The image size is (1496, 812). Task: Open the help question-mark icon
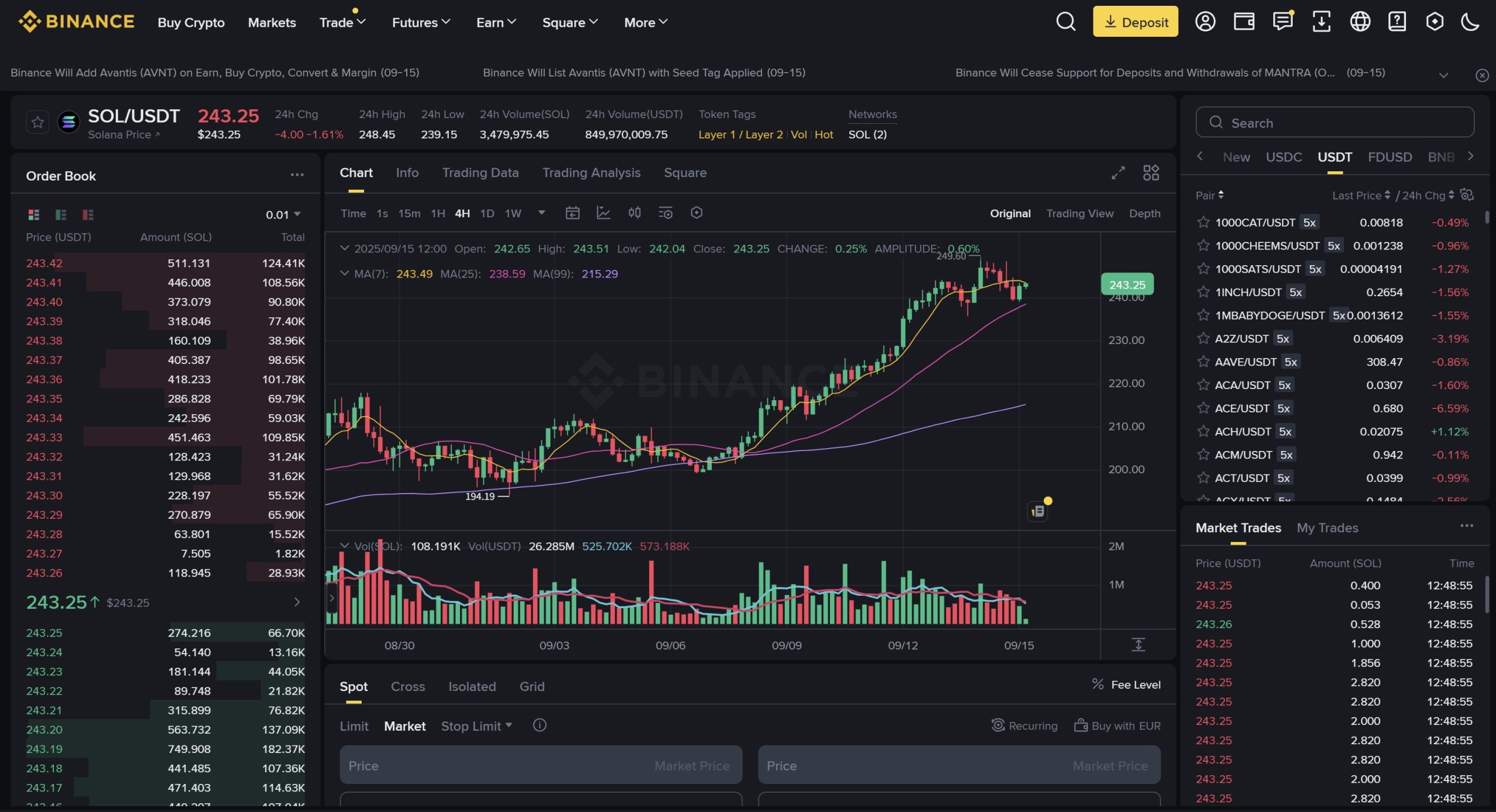(x=1397, y=22)
